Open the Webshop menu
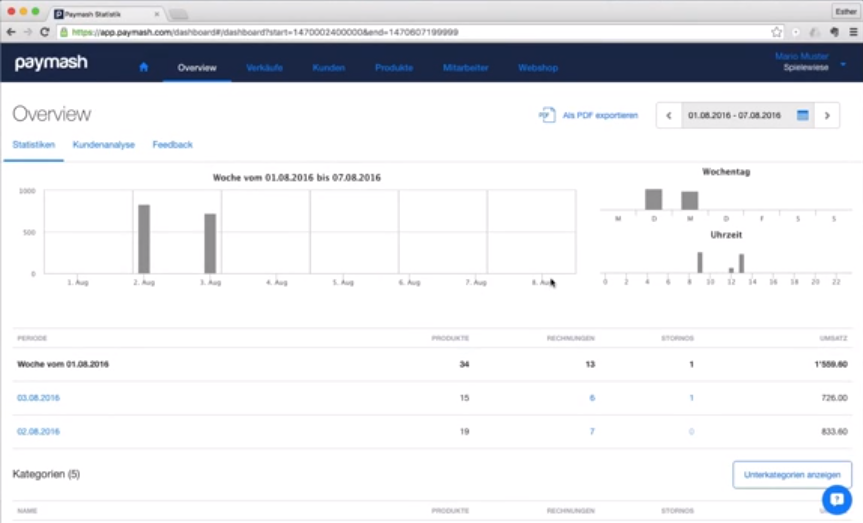863x523 pixels. [537, 68]
